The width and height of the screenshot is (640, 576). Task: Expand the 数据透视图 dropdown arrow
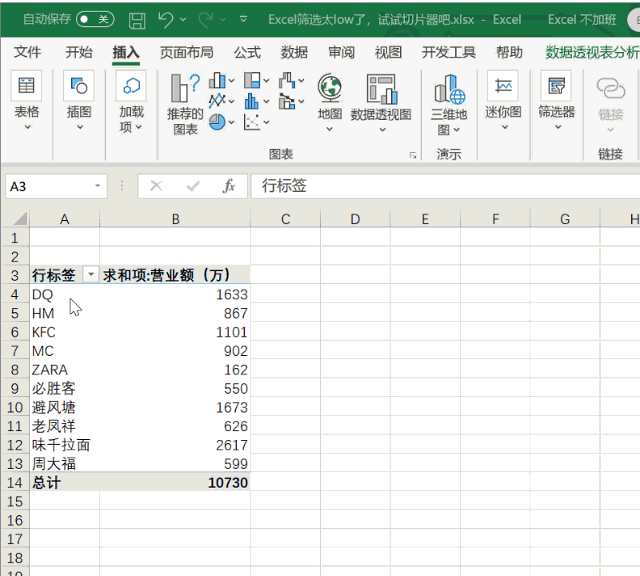[x=382, y=129]
